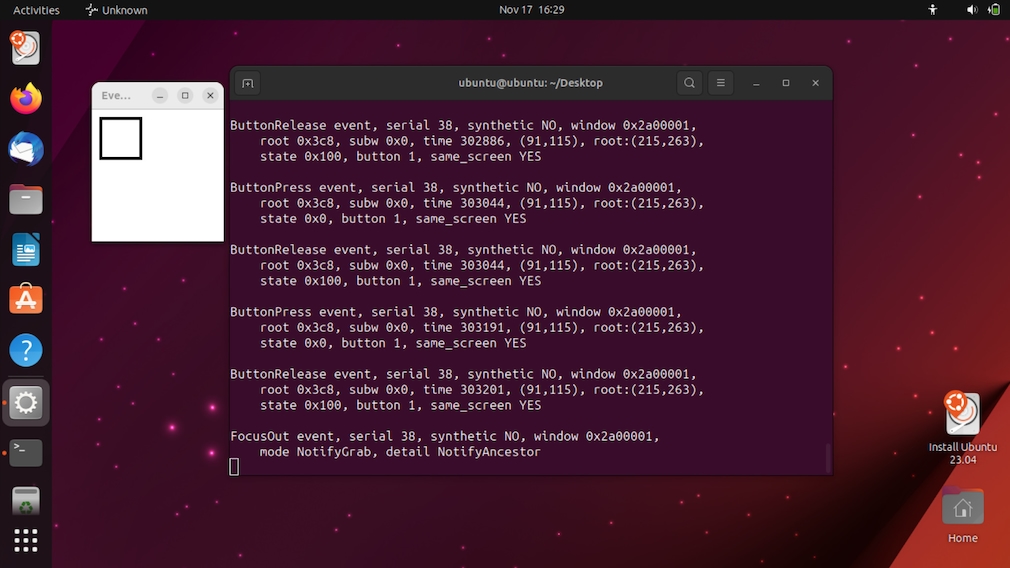Viewport: 1010px width, 568px height.
Task: Close the terminal window
Action: pos(815,83)
